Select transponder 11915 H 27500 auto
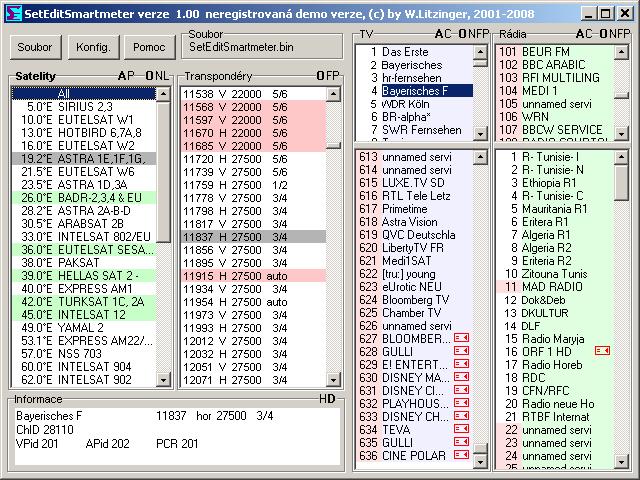This screenshot has height=480, width=640. (x=253, y=276)
